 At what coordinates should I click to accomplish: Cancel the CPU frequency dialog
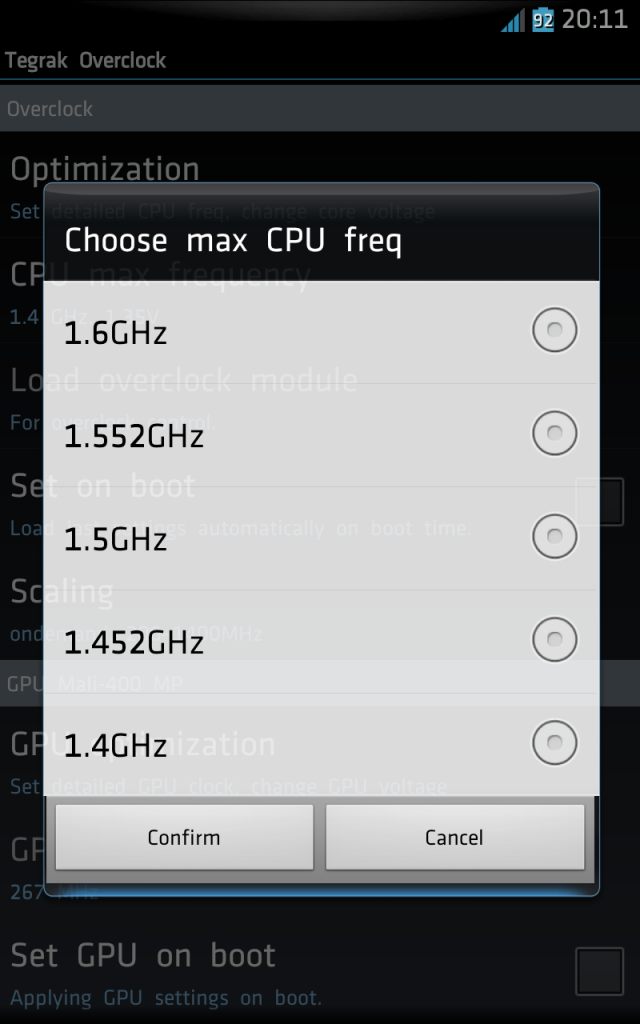pos(455,837)
